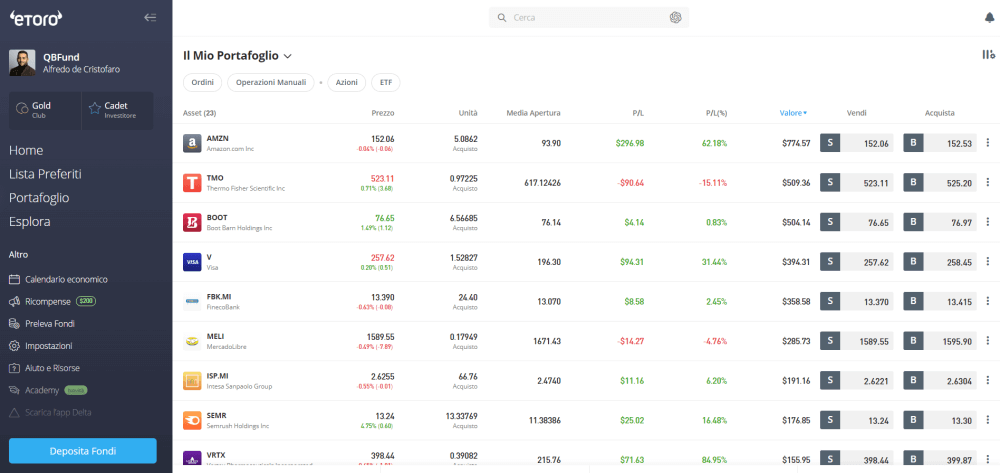Screen dimensions: 1000x473
Task: Open Impostazioni settings
Action: tap(41, 346)
